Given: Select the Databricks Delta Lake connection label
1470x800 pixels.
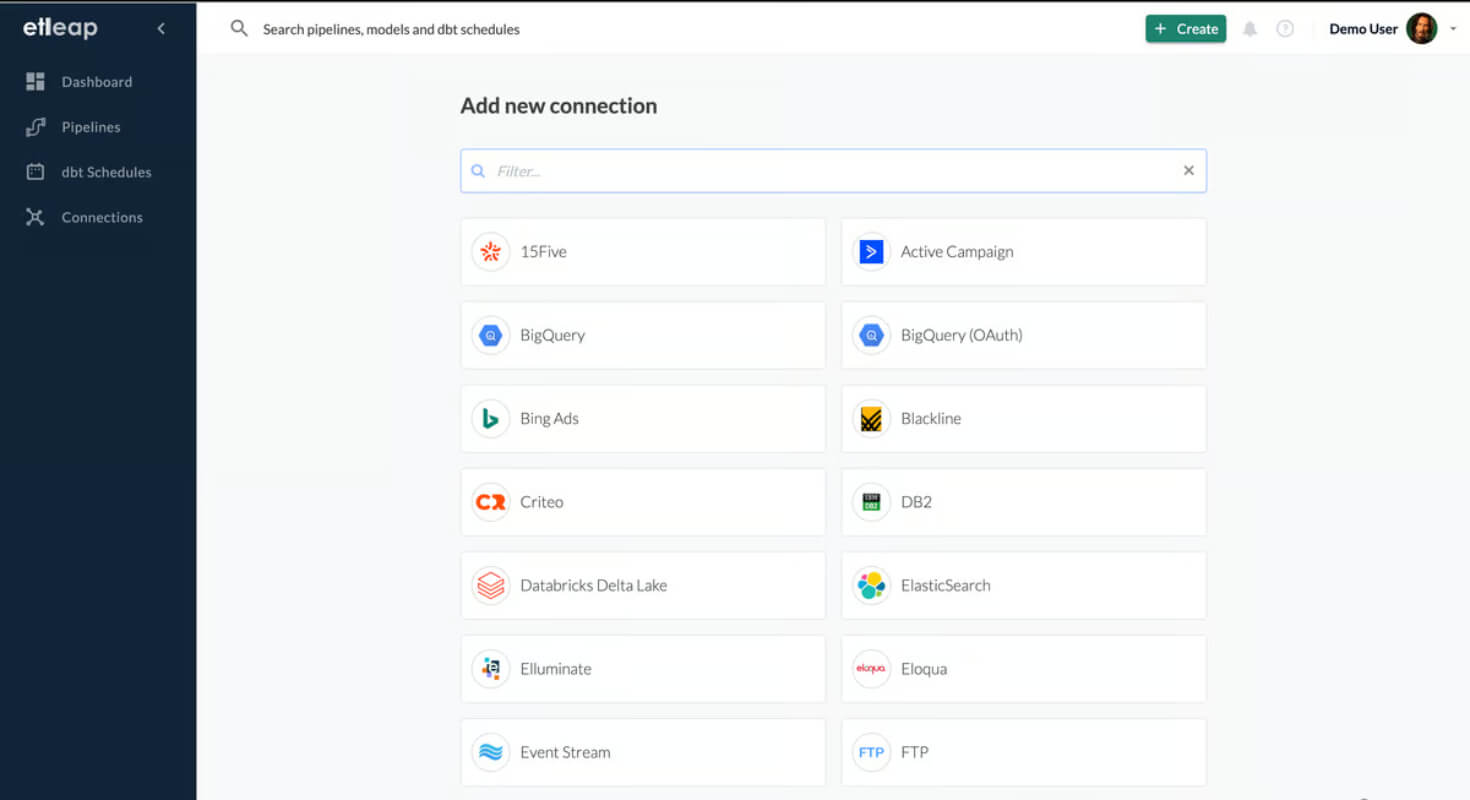Looking at the screenshot, I should tap(594, 586).
